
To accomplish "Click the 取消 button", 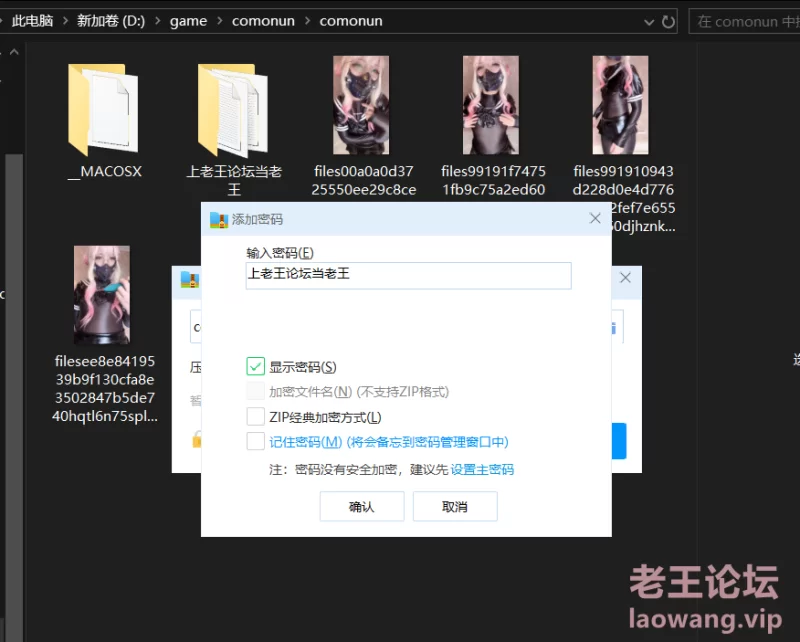I will [455, 506].
